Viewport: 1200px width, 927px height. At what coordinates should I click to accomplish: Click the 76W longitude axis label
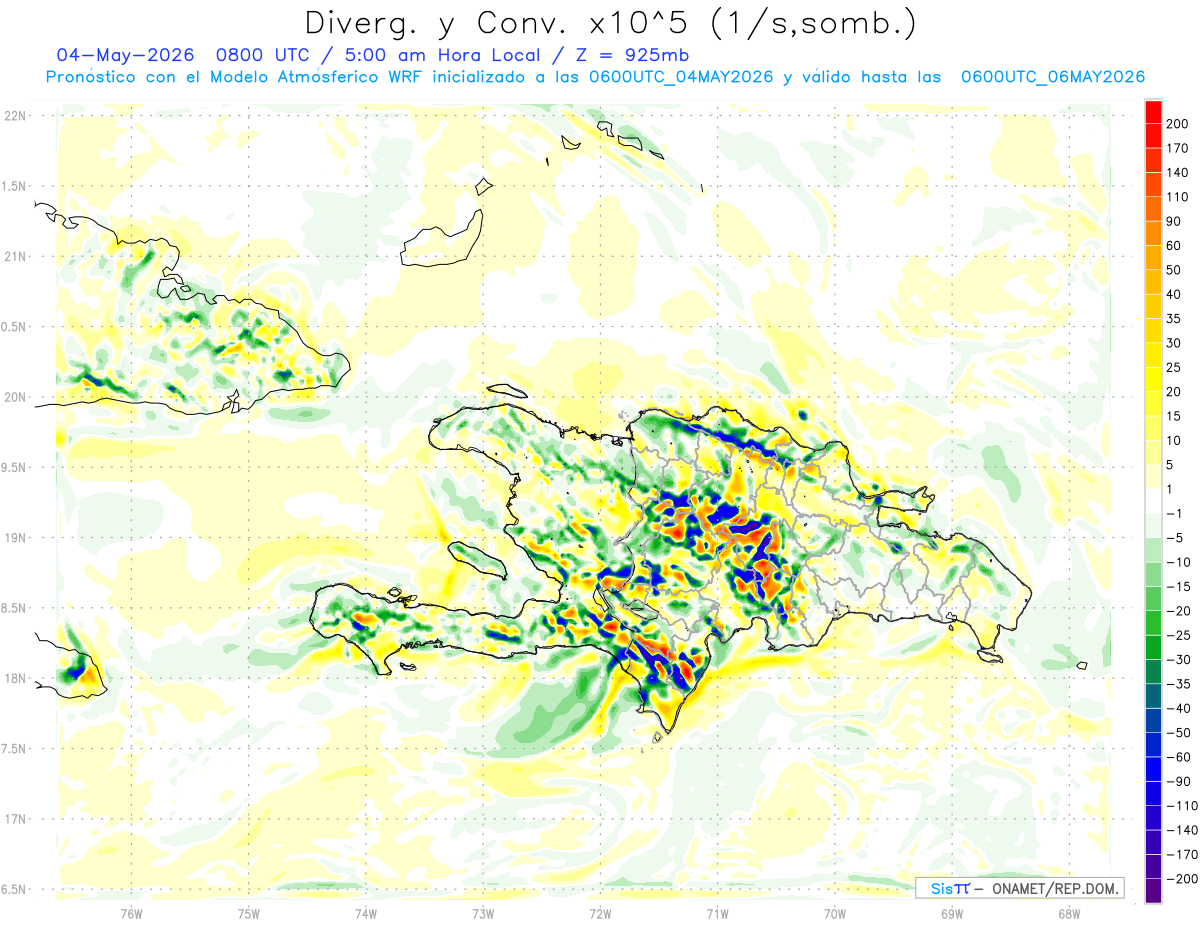131,914
